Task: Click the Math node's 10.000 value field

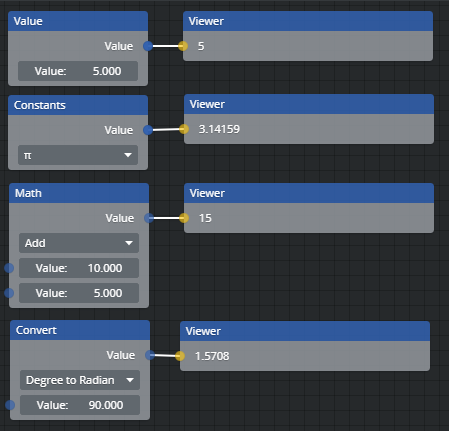Action: tap(79, 268)
